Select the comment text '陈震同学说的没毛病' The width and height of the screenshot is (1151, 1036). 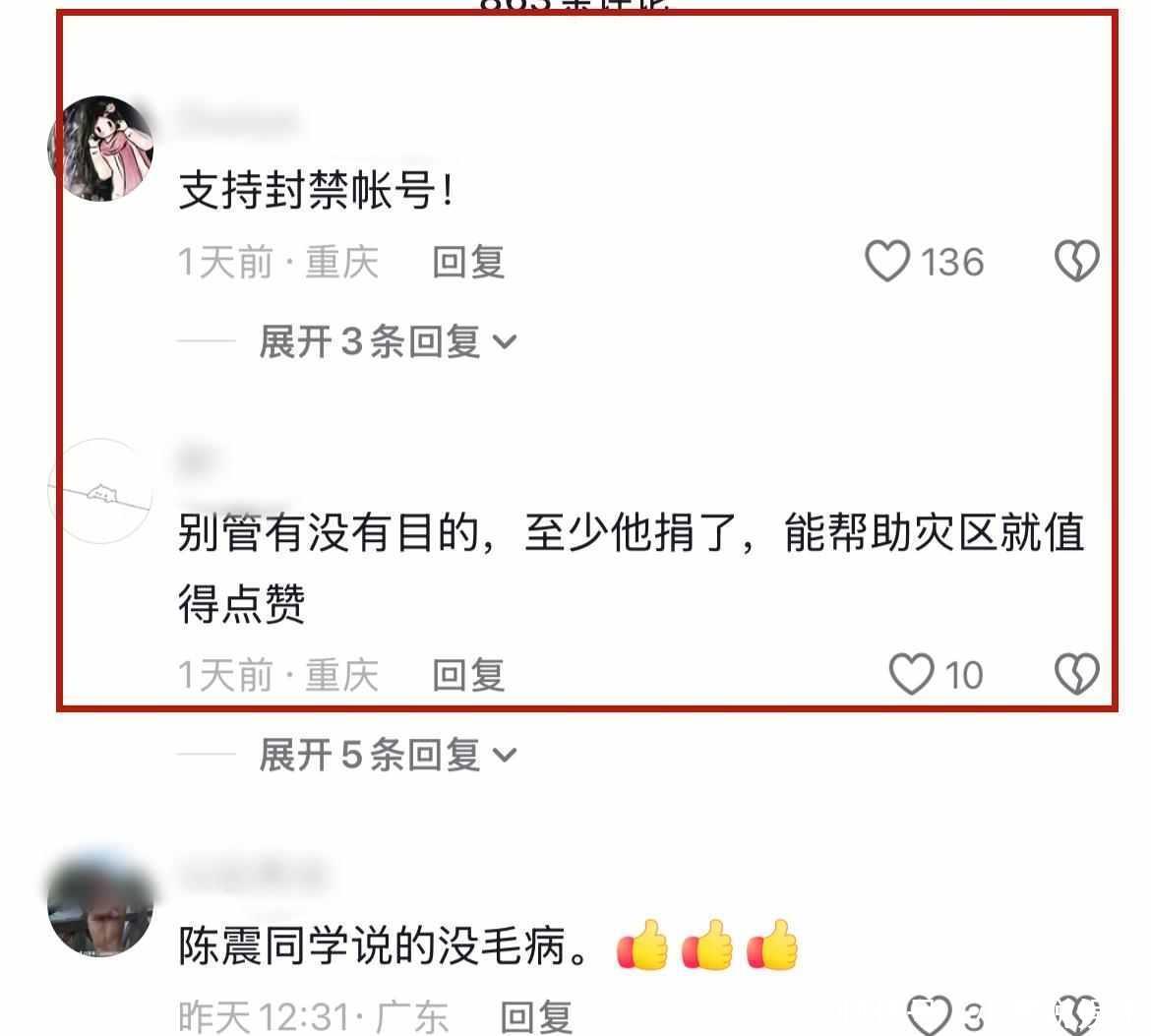(x=384, y=945)
